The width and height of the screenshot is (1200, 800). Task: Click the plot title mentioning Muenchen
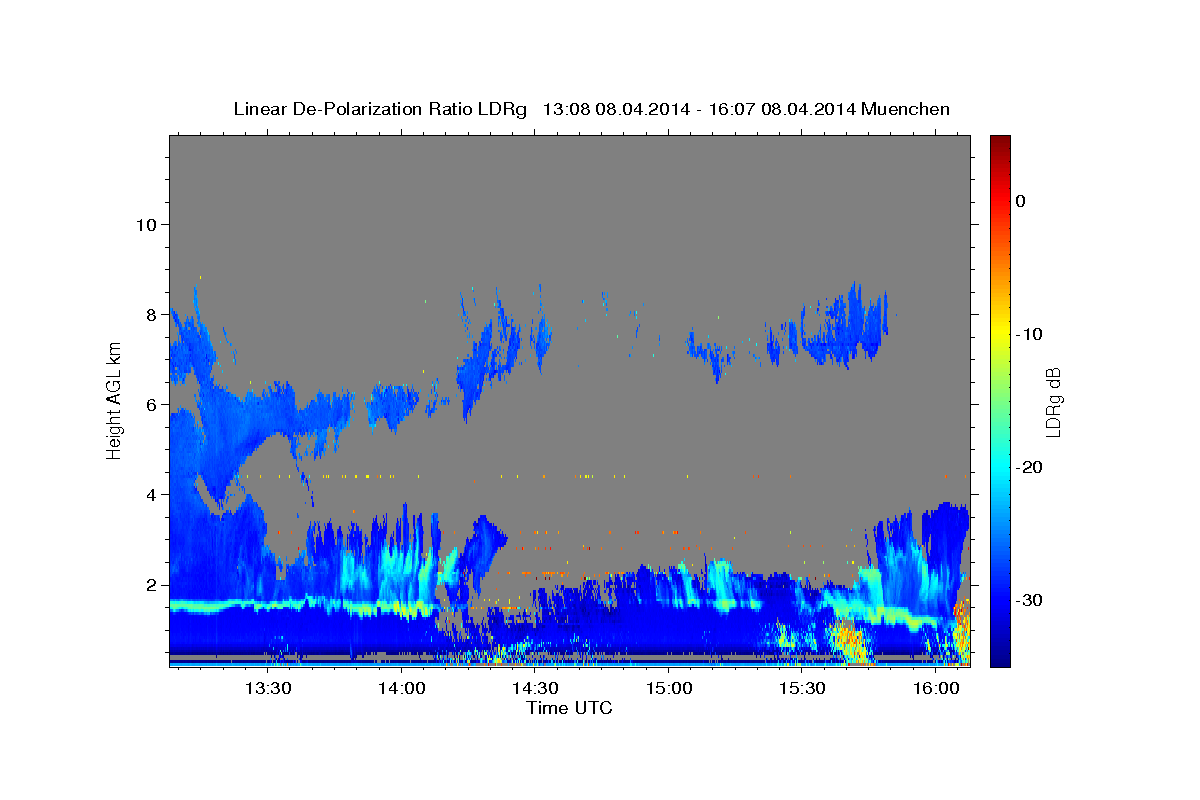(592, 109)
